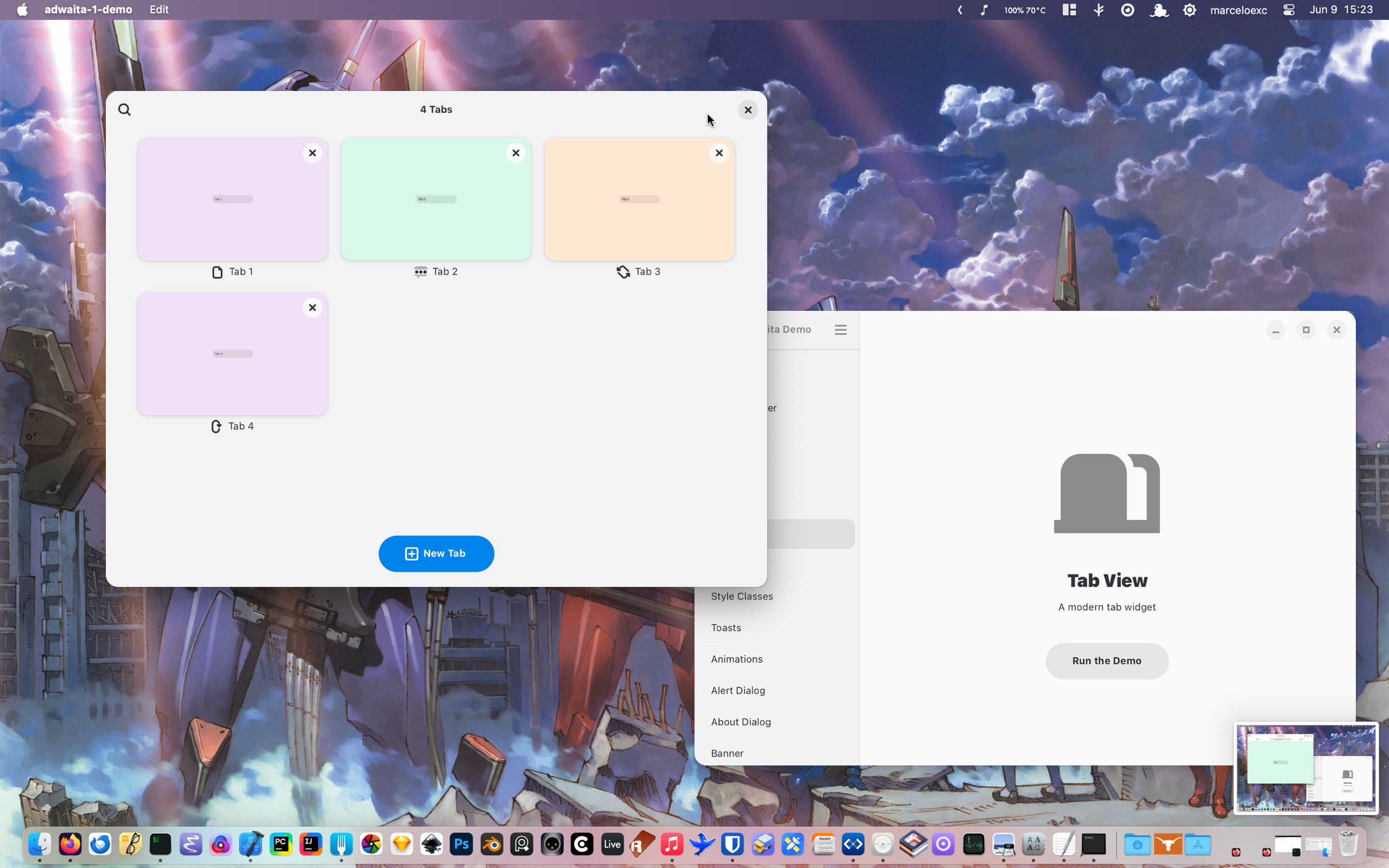The height and width of the screenshot is (868, 1389).
Task: Open Font Book from the dock
Action: coord(1034,844)
